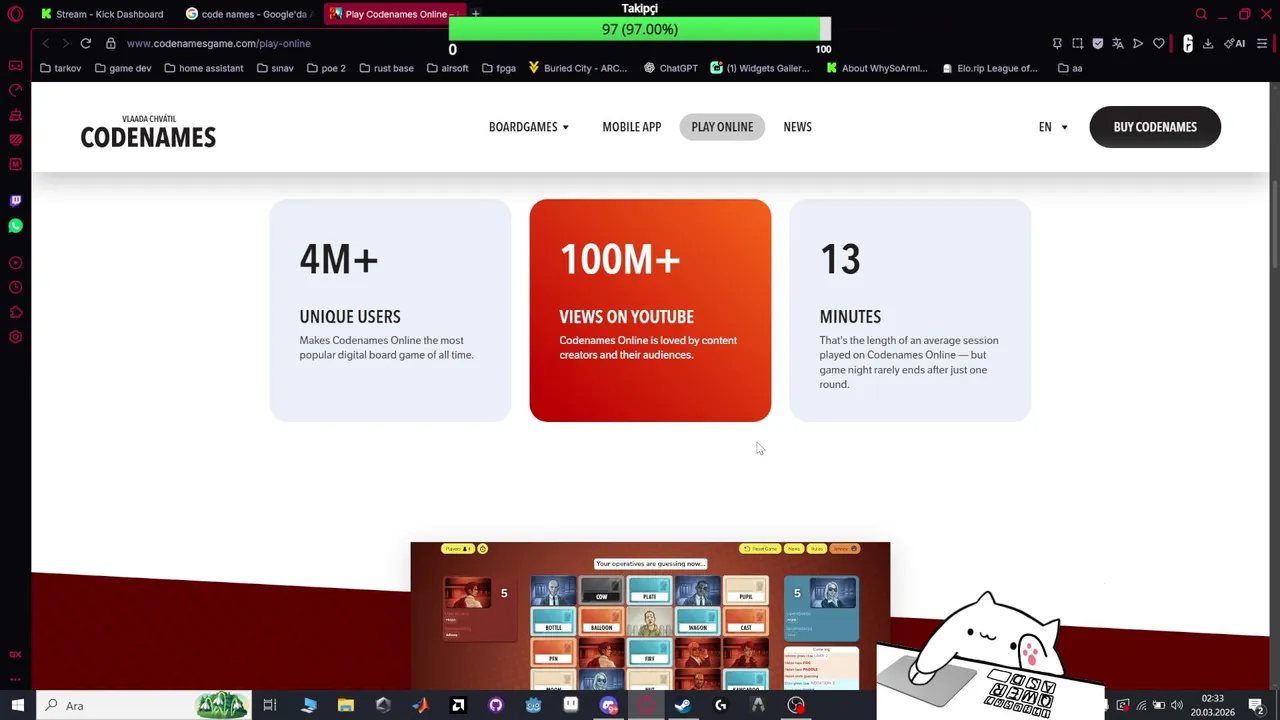This screenshot has width=1280, height=720.
Task: Open the Play Online nav item
Action: (x=722, y=127)
